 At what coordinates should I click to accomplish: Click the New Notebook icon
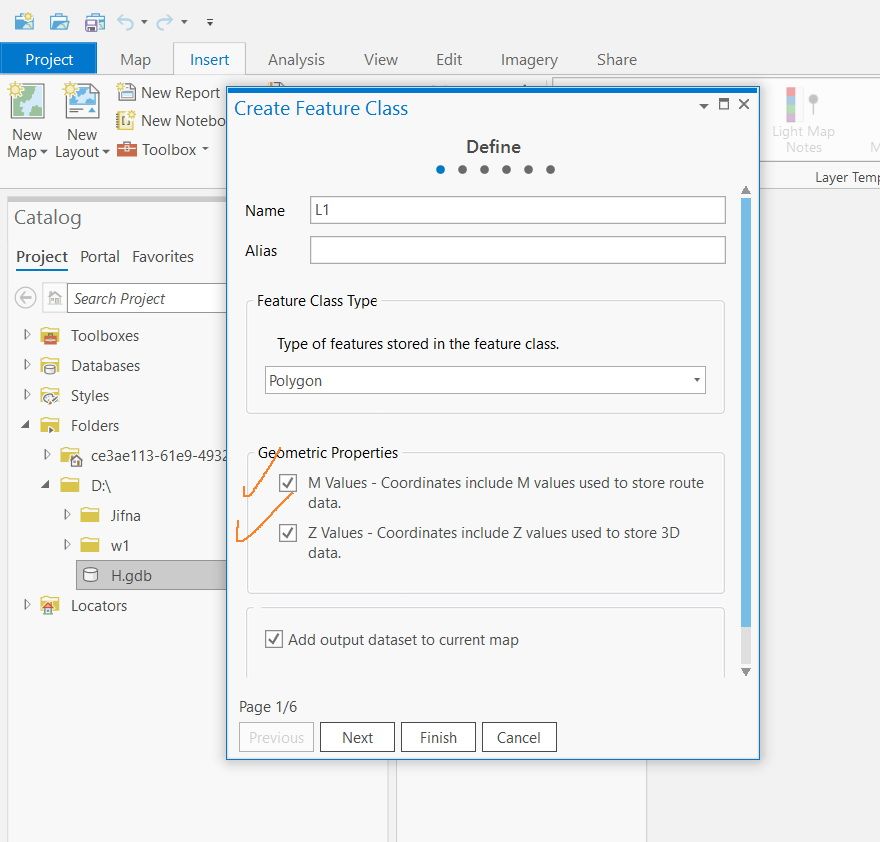[x=126, y=120]
